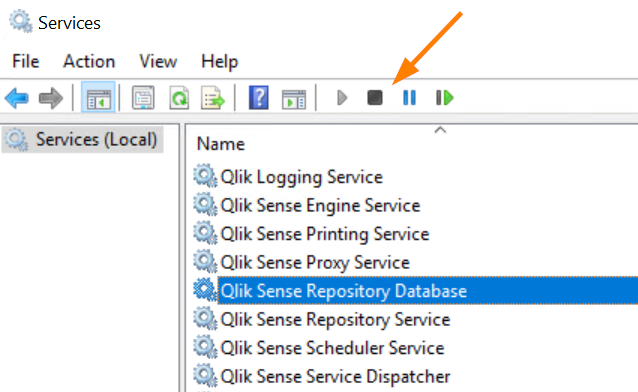This screenshot has height=392, width=638.
Task: Click gear icon beside Qlik Logging Service
Action: 205,176
